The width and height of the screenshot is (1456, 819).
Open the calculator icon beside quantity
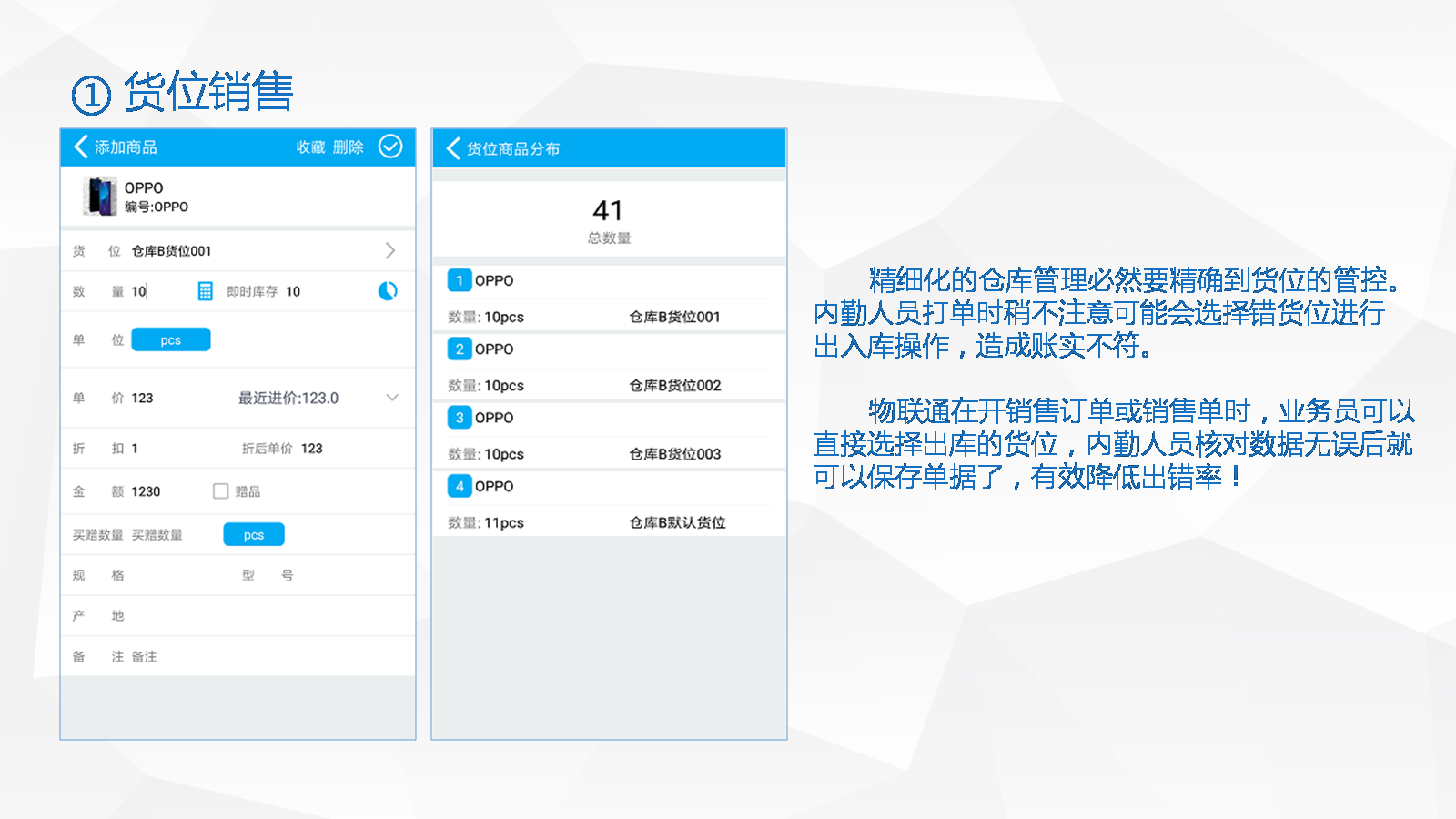point(206,291)
